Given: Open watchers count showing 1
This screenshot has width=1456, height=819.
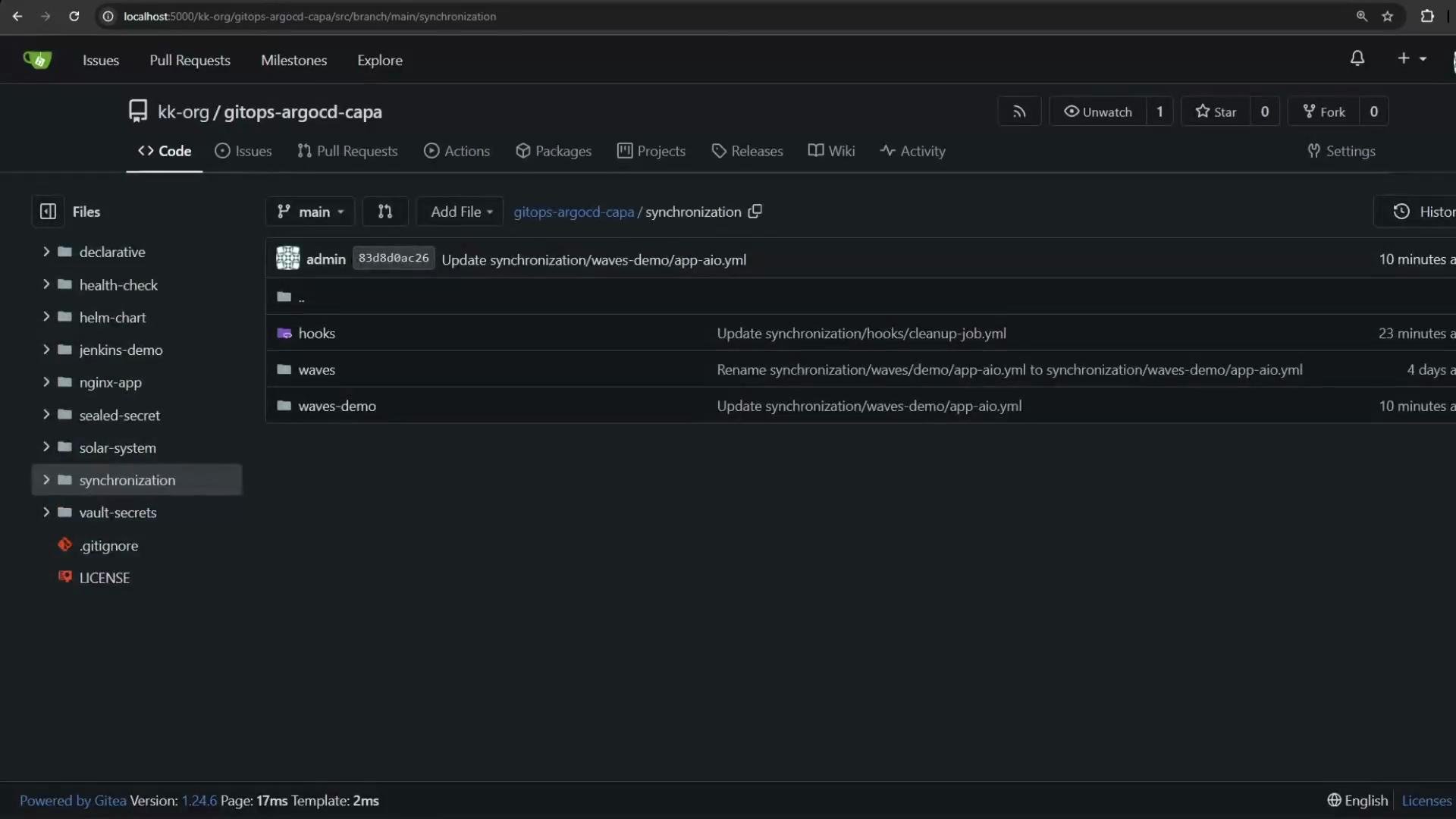Looking at the screenshot, I should pyautogui.click(x=1159, y=111).
